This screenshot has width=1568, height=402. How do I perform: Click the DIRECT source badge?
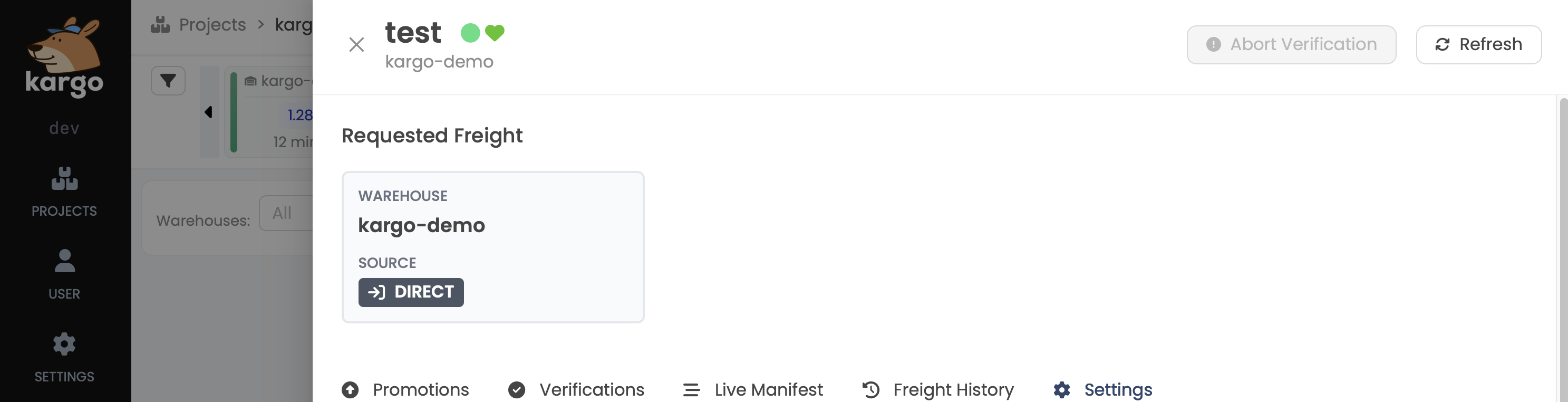[411, 292]
